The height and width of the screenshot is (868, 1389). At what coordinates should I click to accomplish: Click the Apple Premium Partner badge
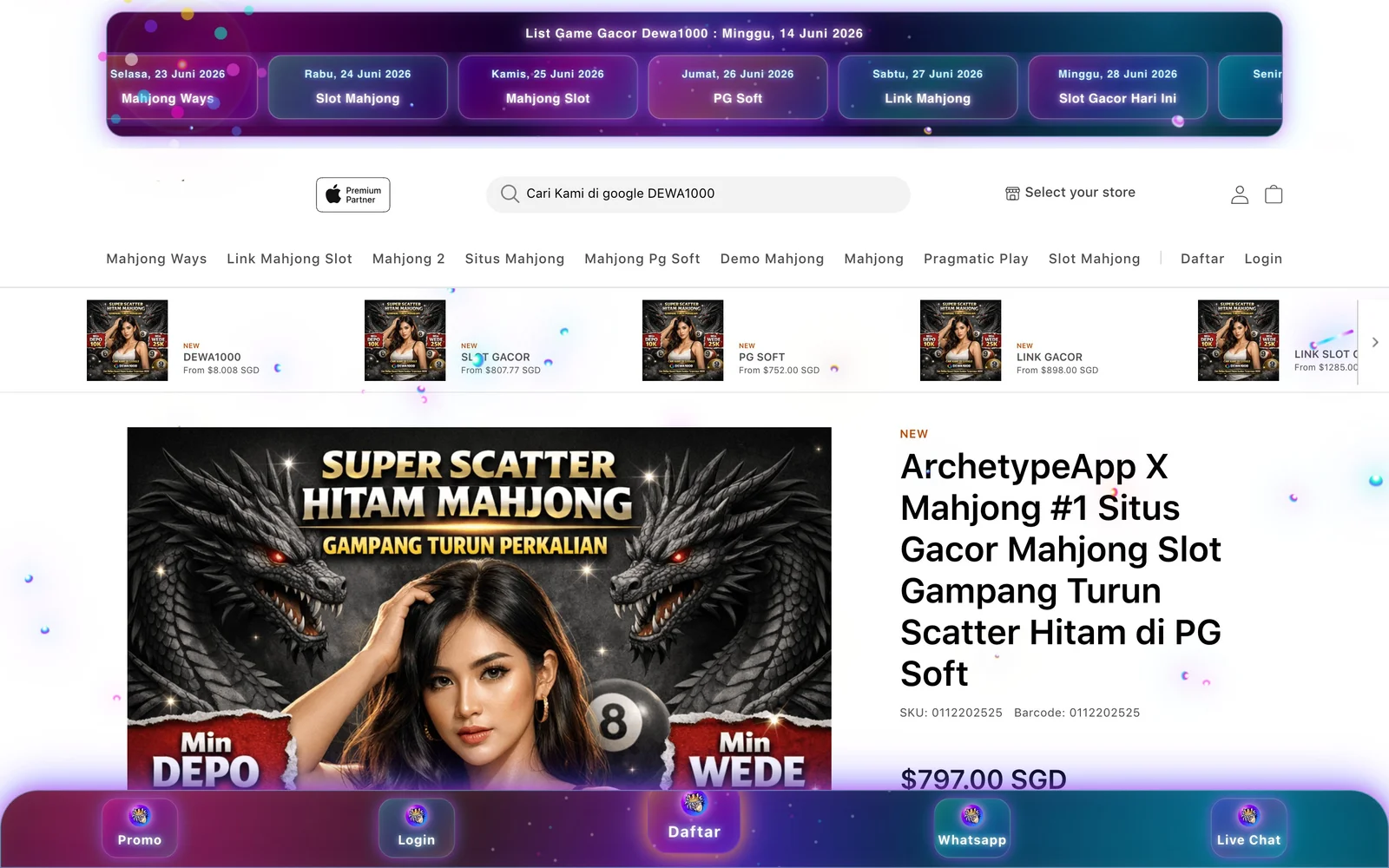point(352,194)
